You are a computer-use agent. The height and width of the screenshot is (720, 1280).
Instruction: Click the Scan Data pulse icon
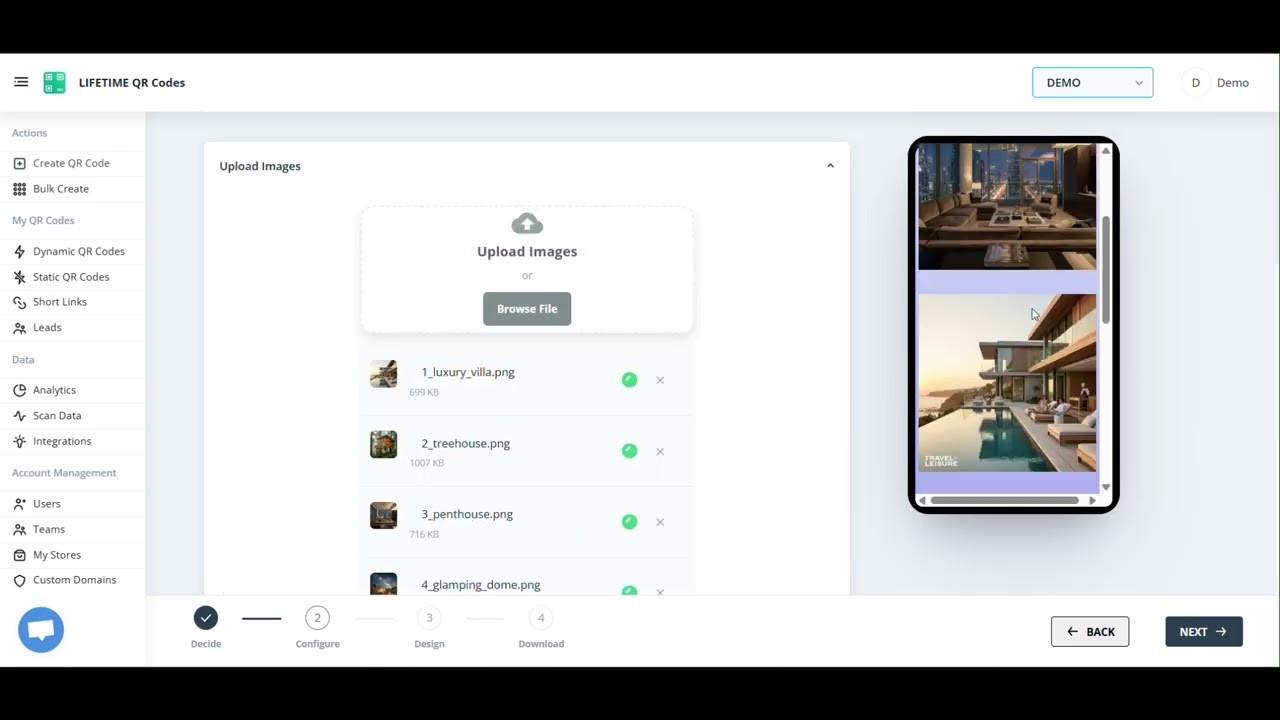coord(19,416)
